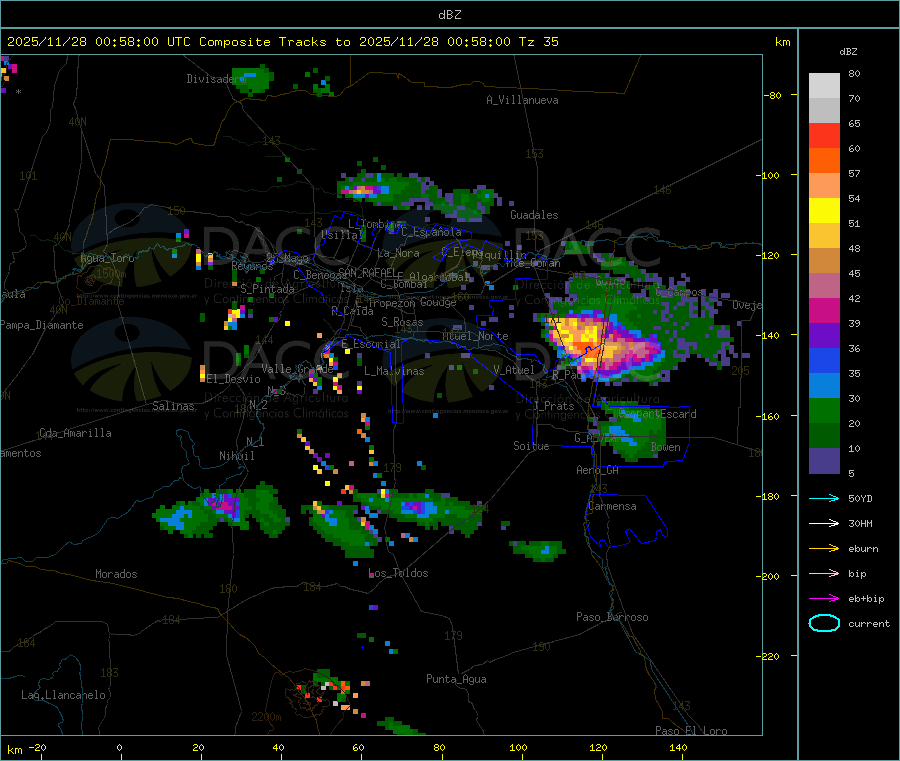Click the cyan 'current' ellipse in legend
The image size is (900, 761).
(x=824, y=623)
